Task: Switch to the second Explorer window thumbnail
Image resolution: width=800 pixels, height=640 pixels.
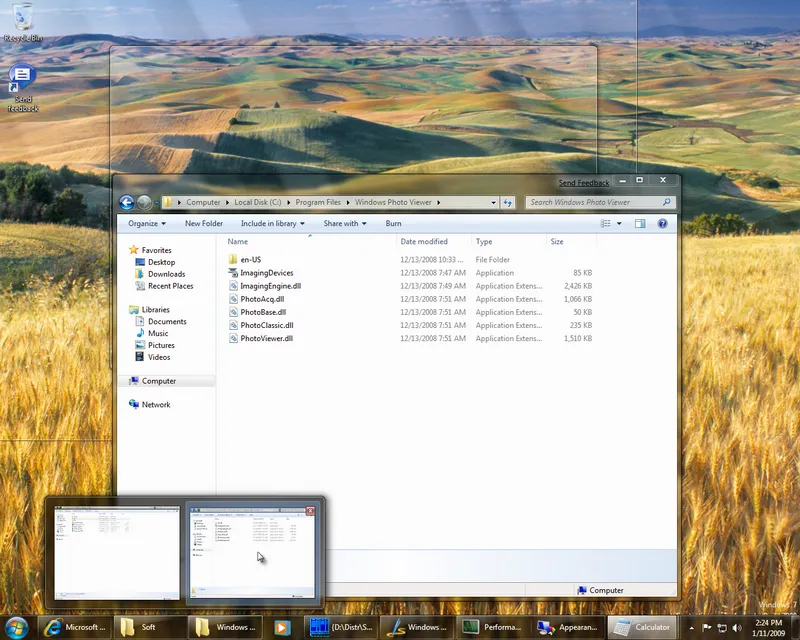Action: point(253,553)
